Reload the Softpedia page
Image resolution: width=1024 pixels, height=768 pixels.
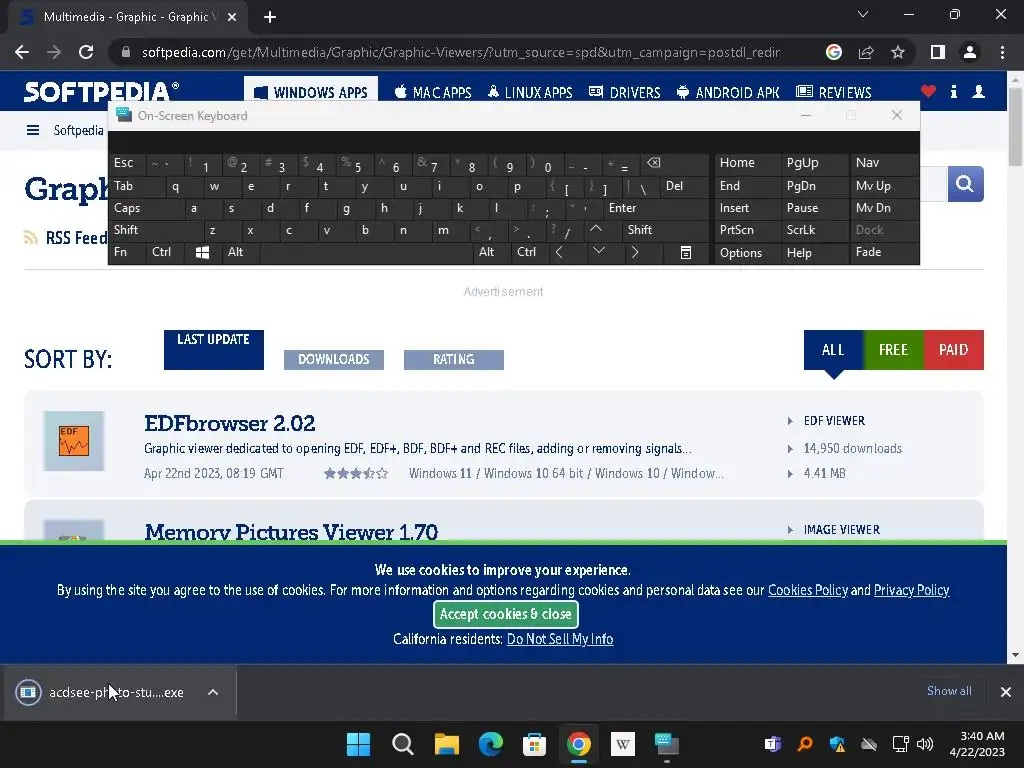point(86,52)
